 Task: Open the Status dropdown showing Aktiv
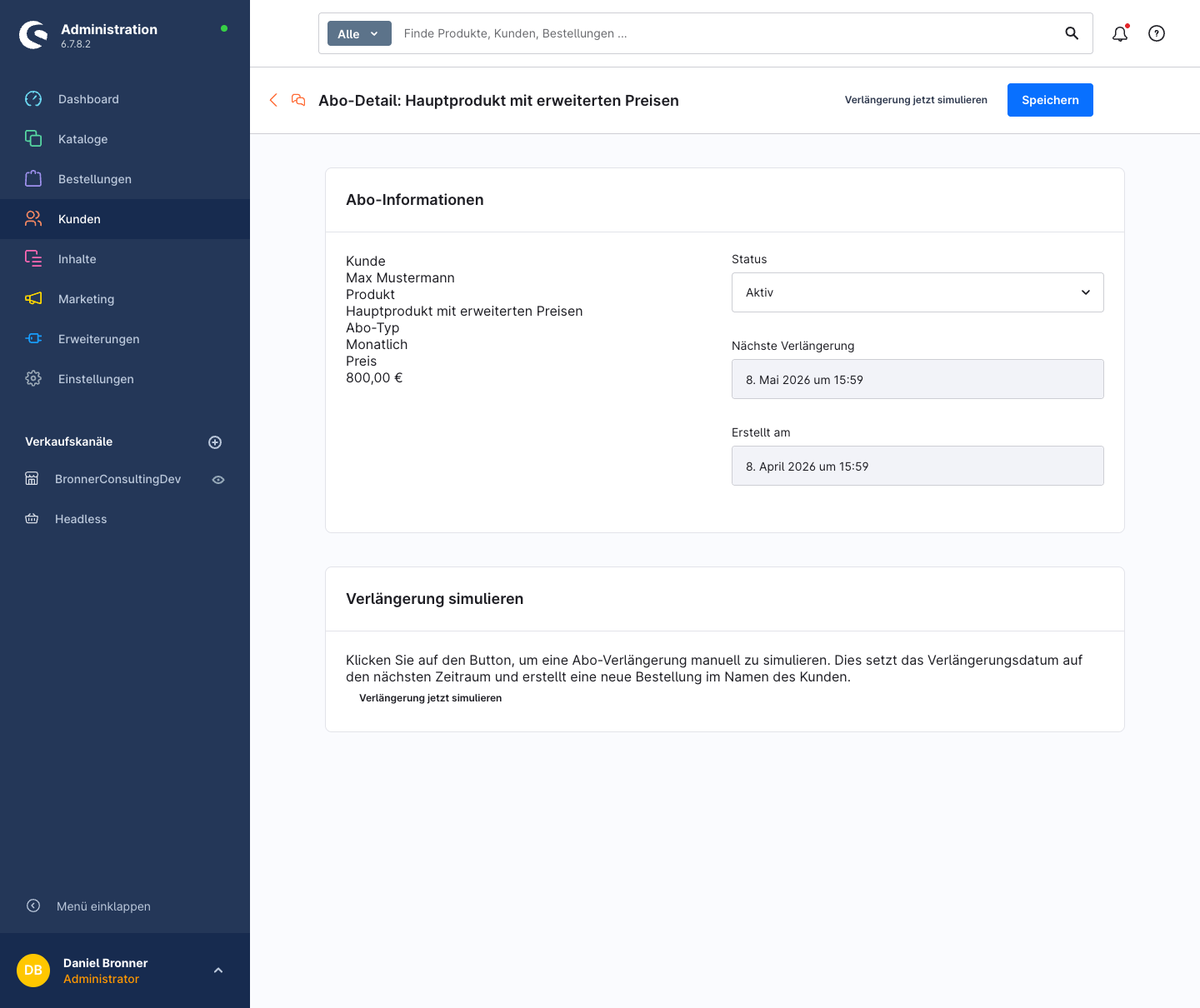(917, 292)
